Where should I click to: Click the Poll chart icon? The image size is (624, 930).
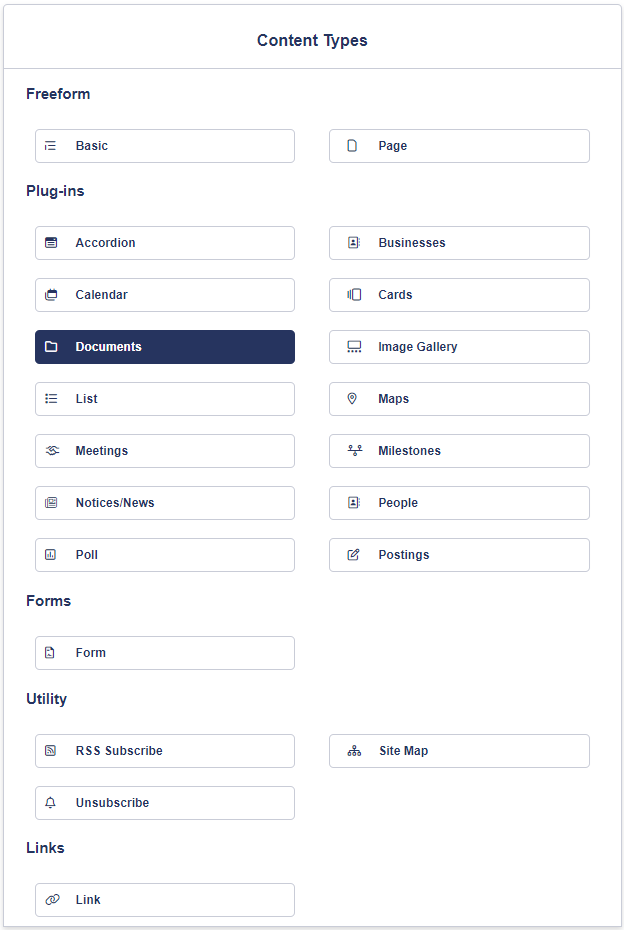tap(52, 555)
